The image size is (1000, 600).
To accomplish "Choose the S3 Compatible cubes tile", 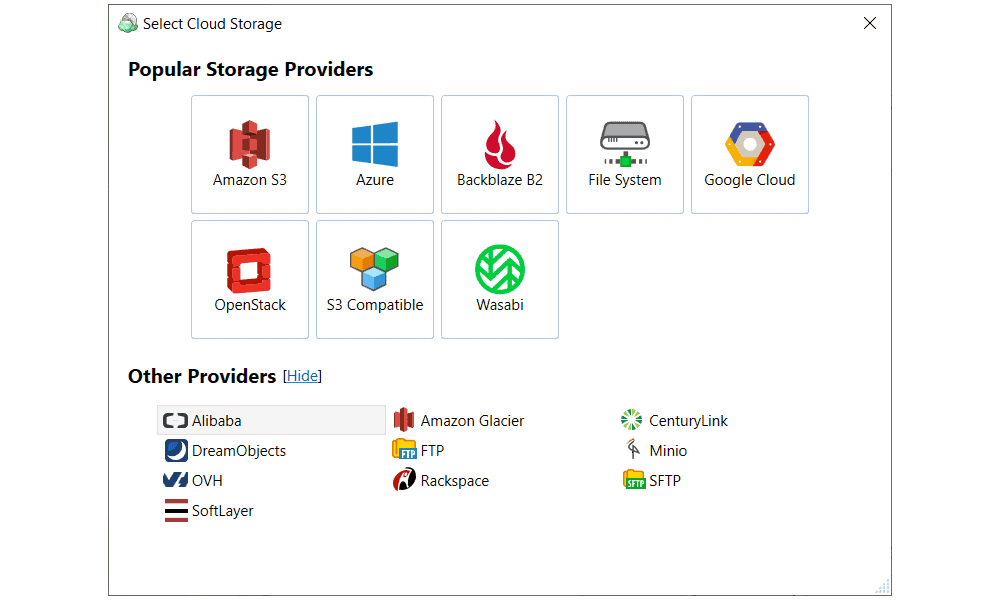I will pos(374,279).
